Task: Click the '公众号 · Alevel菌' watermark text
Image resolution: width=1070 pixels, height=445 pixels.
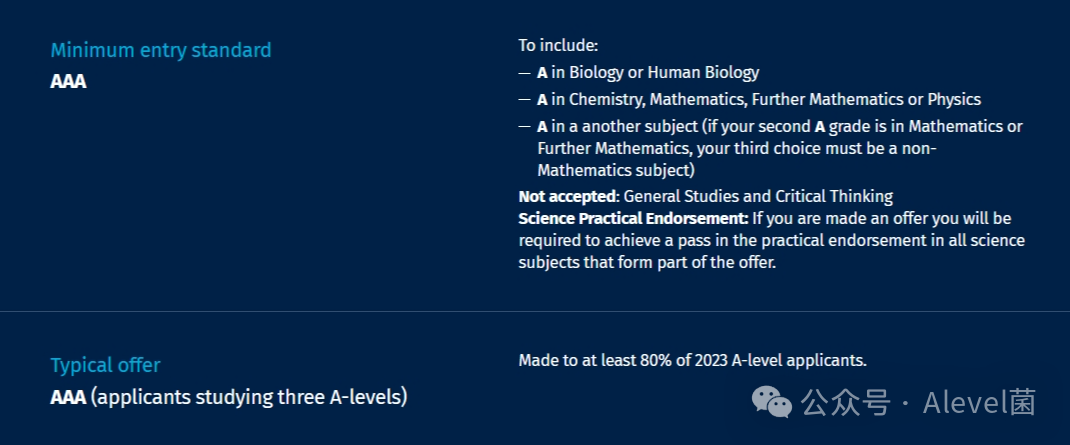Action: 918,402
